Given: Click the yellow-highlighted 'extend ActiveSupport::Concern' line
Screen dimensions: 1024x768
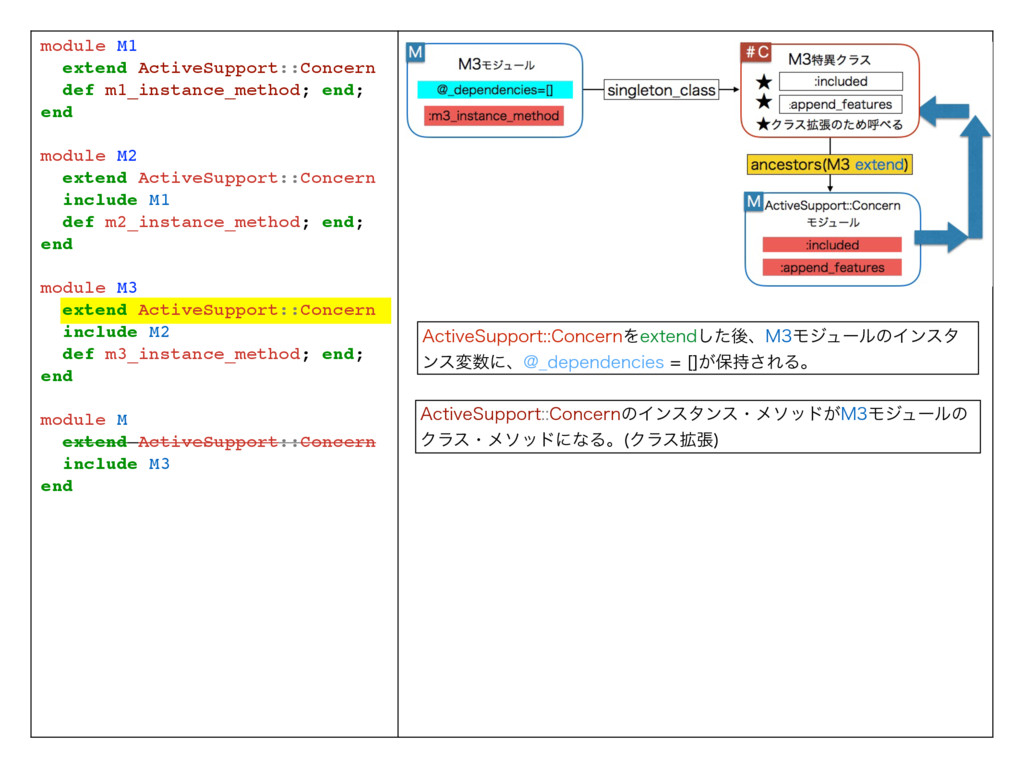Looking at the screenshot, I should tap(225, 310).
